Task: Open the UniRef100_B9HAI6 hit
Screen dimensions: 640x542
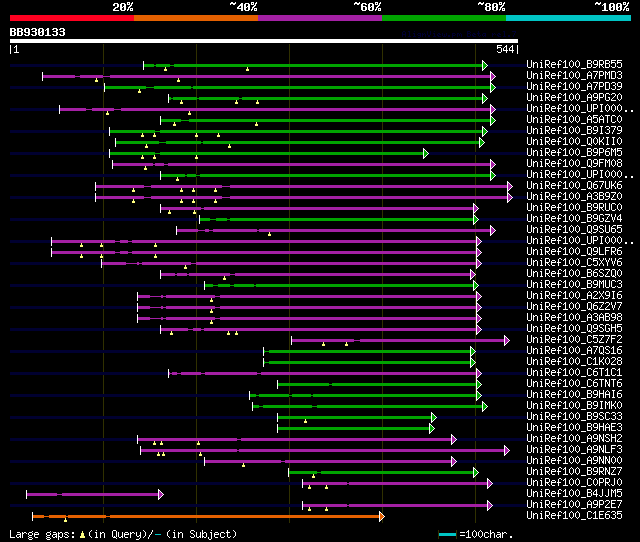Action: tap(574, 395)
